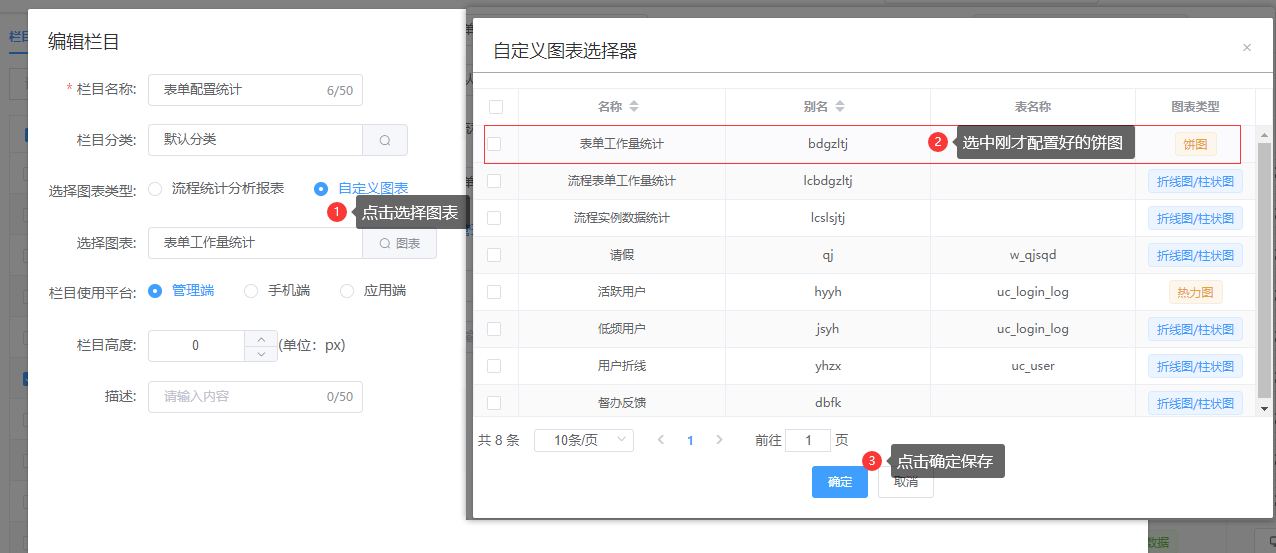Click the 确定 button to confirm
This screenshot has width=1276, height=553.
click(x=839, y=482)
